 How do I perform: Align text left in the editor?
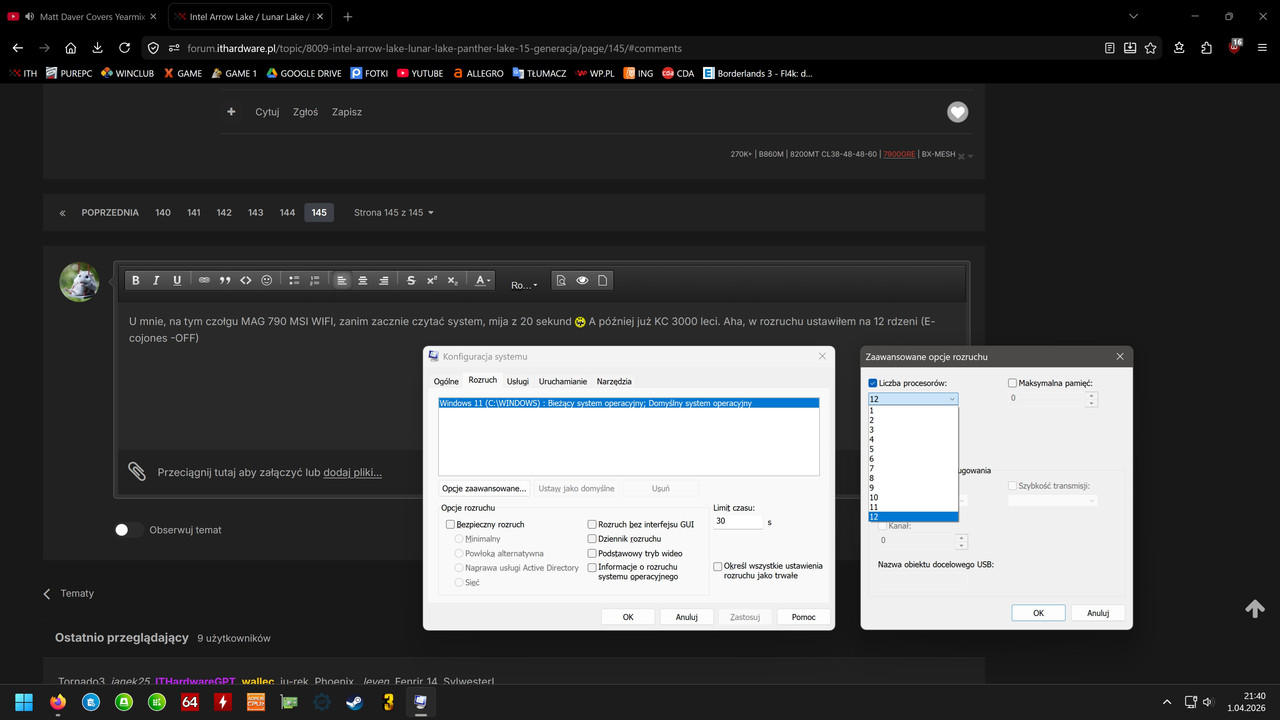click(342, 281)
